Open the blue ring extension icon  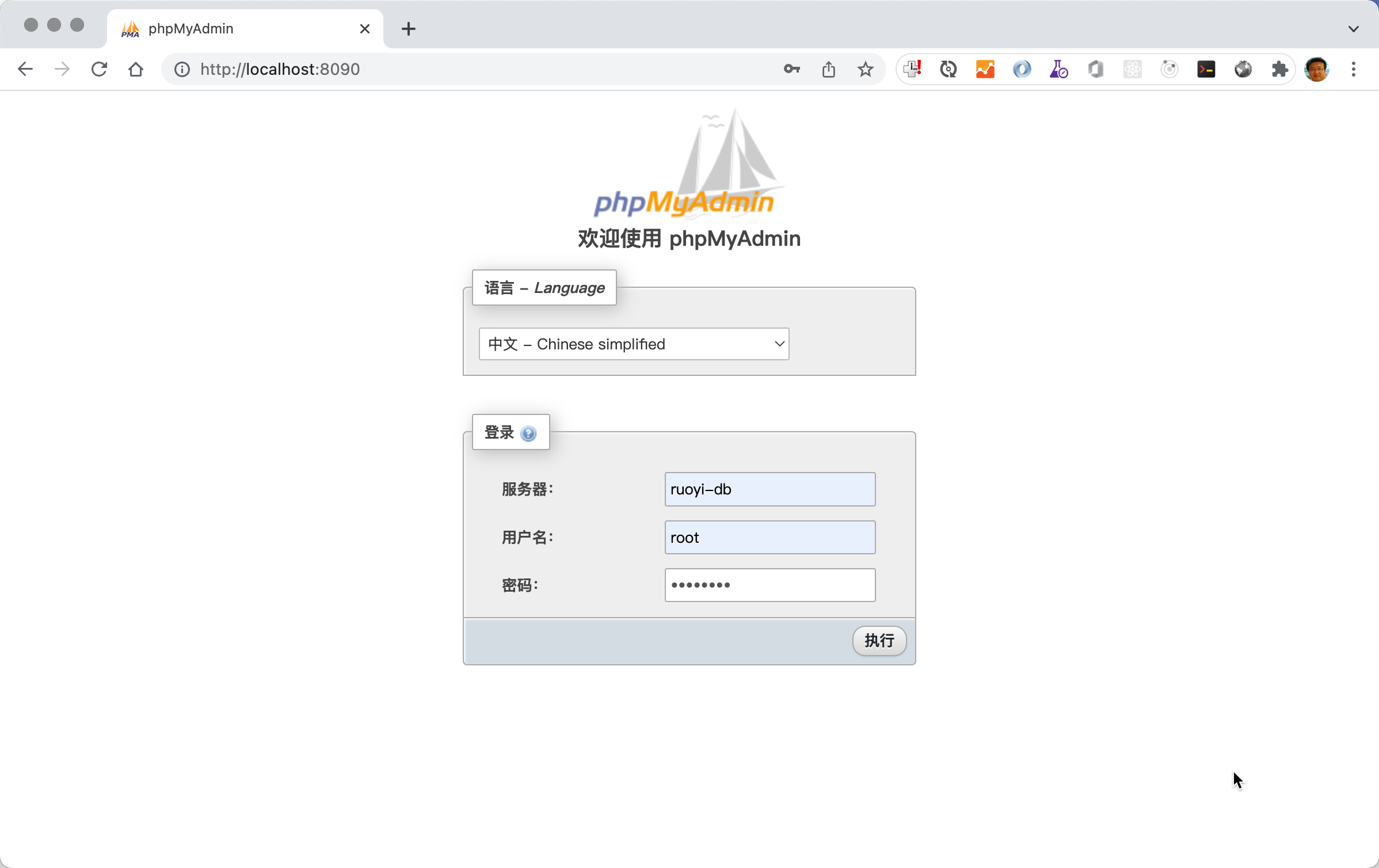(x=1022, y=69)
